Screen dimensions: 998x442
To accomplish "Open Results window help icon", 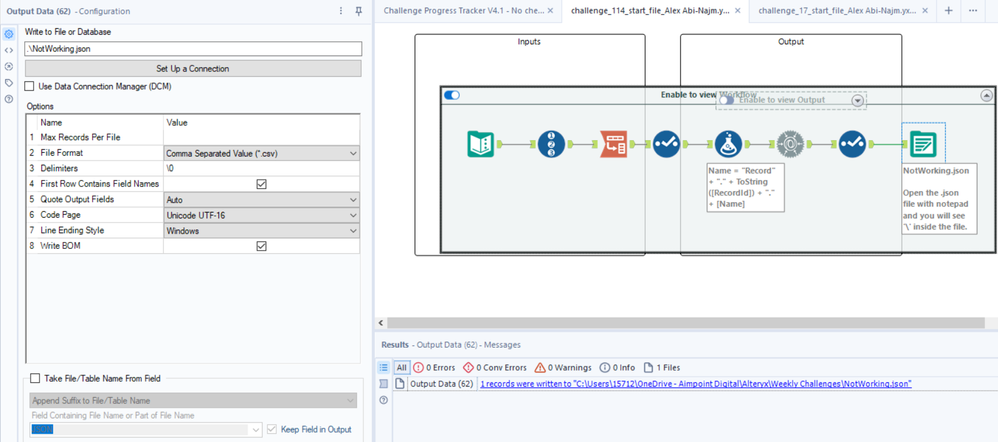I will [x=383, y=400].
